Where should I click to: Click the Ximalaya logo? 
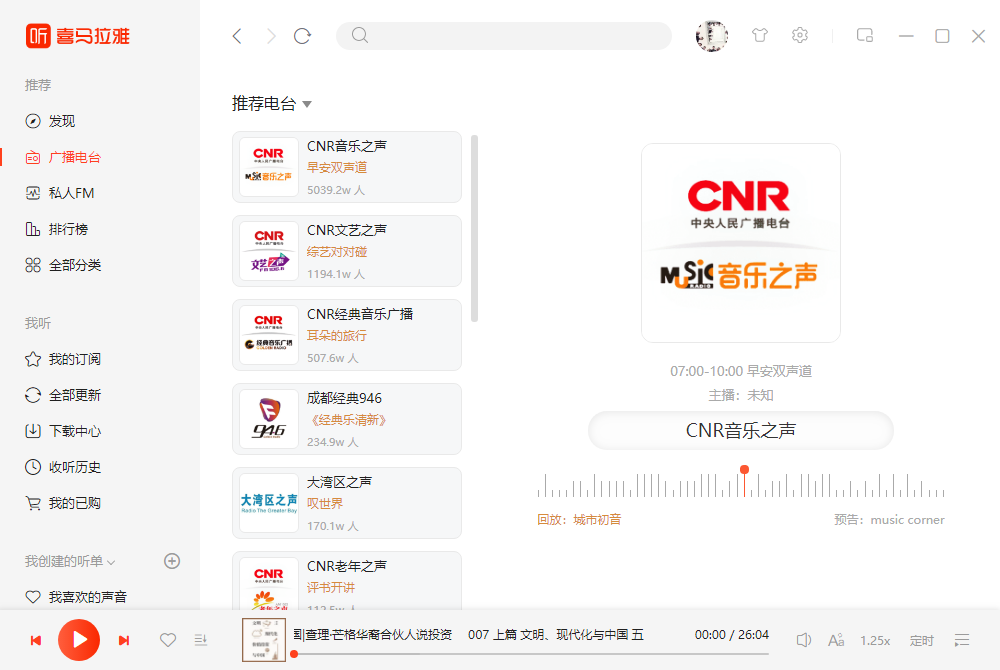point(77,36)
